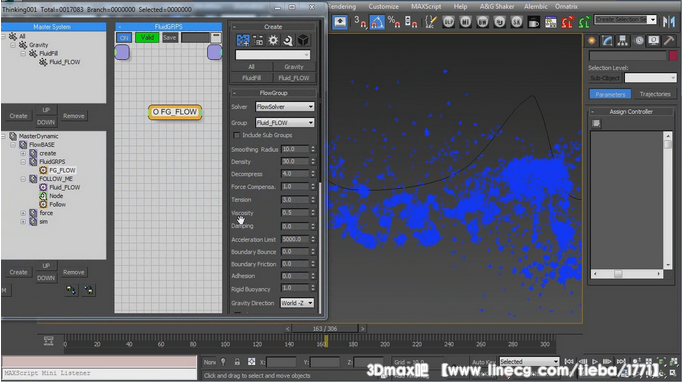Toggle the Spinner Snap tool

(x=411, y=22)
